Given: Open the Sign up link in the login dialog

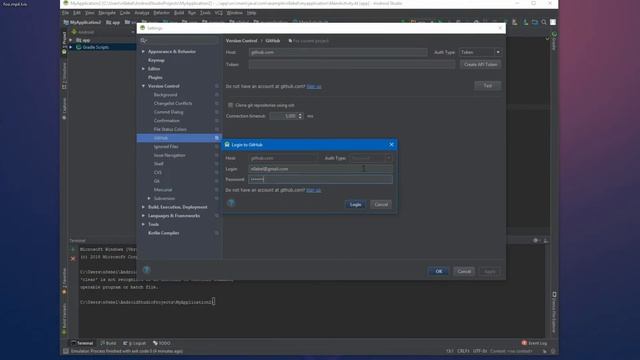Looking at the screenshot, I should tap(313, 190).
